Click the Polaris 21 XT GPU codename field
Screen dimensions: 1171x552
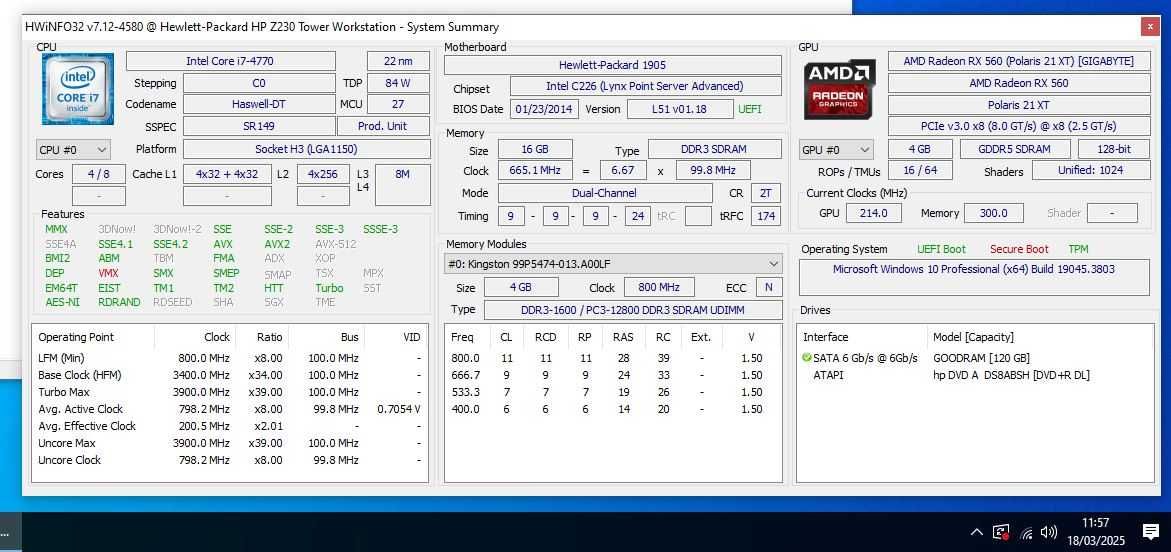[x=1019, y=105]
